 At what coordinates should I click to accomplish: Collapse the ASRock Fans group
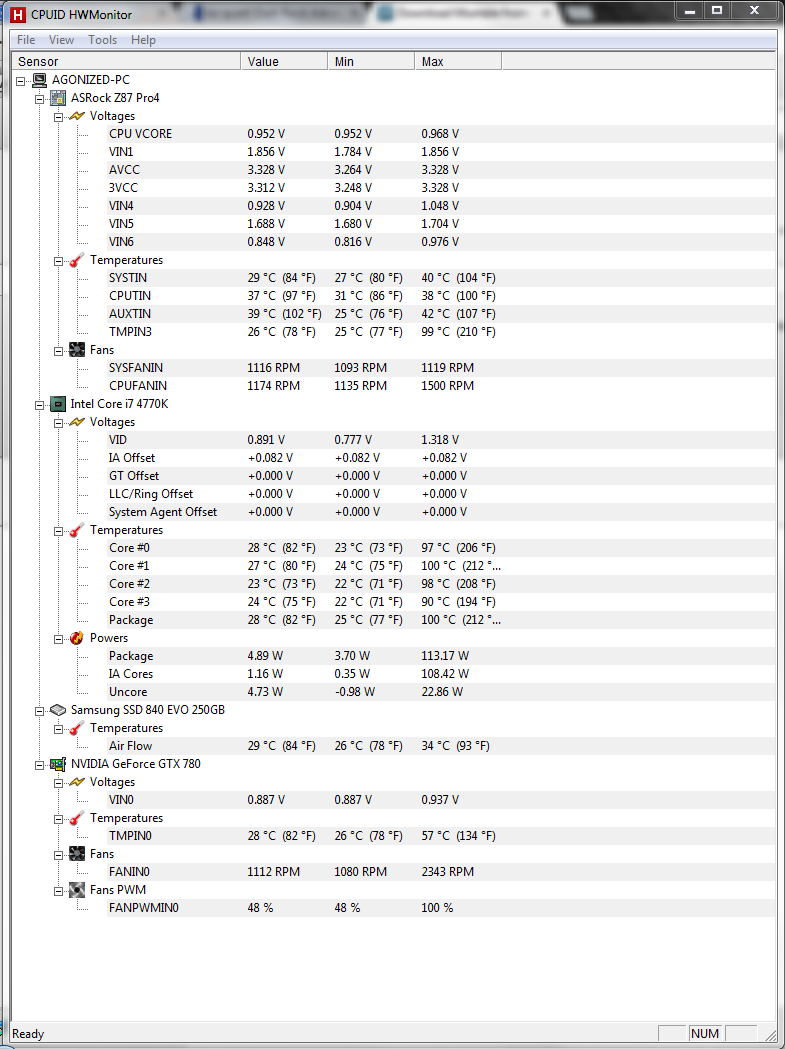click(59, 350)
